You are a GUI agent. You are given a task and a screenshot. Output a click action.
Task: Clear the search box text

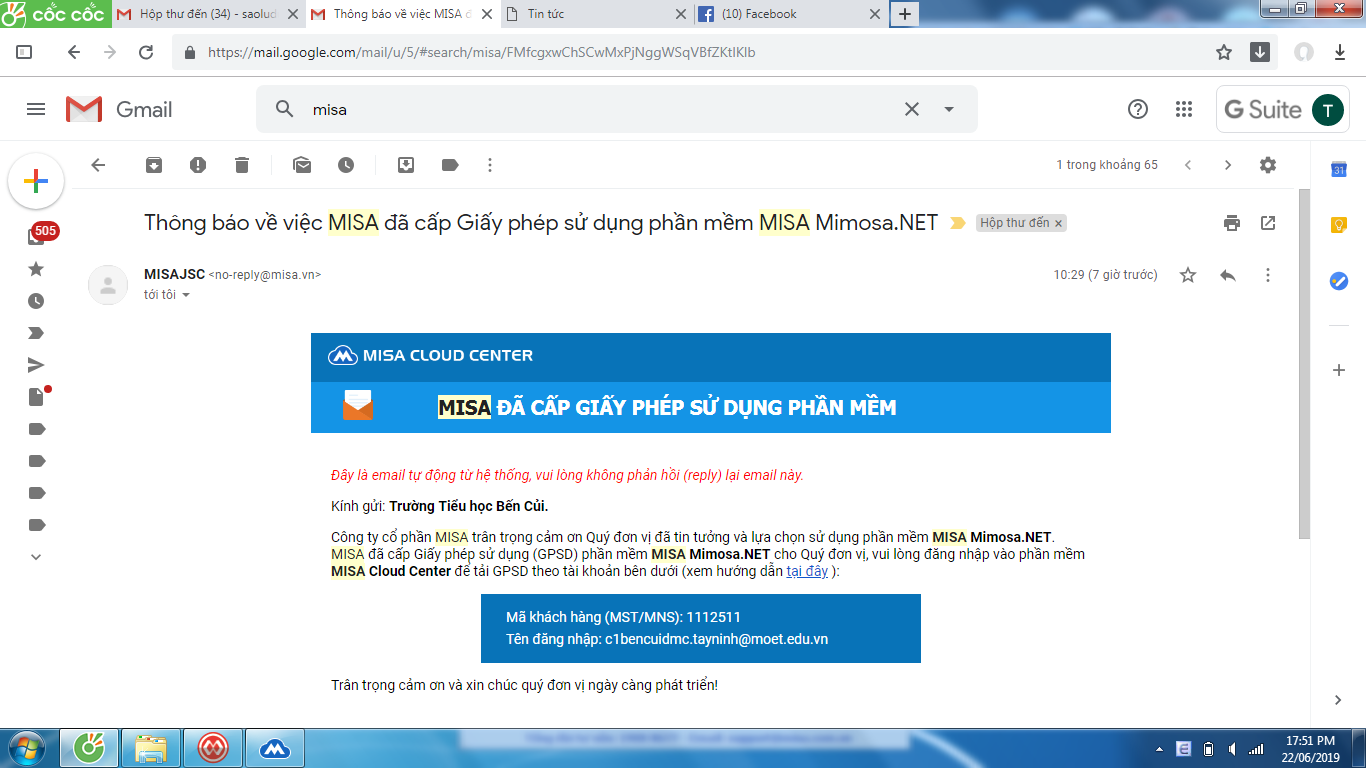[x=912, y=109]
